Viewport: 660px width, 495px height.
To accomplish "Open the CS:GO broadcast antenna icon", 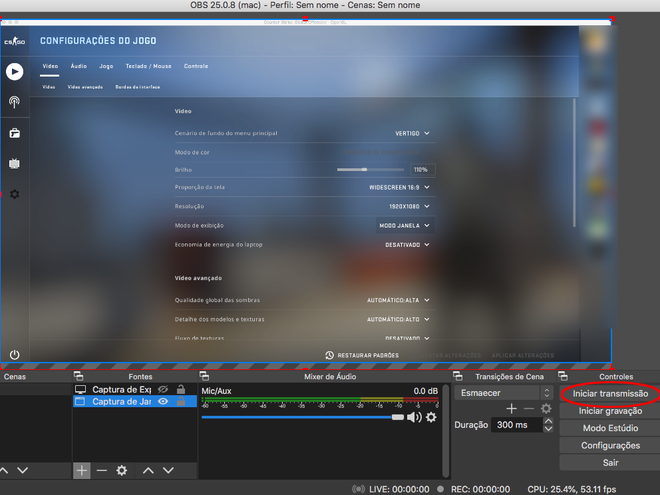I will 14,102.
